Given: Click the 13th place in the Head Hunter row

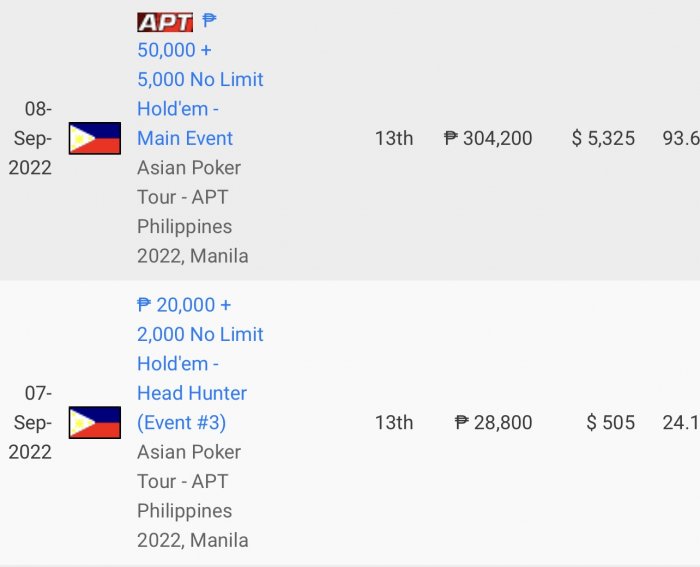Looking at the screenshot, I should click(394, 423).
